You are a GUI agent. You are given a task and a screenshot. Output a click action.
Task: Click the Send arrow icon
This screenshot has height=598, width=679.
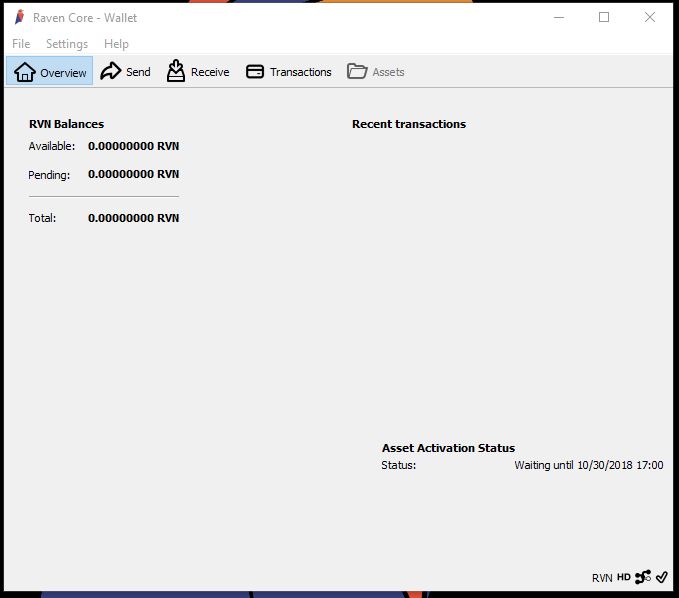click(110, 71)
